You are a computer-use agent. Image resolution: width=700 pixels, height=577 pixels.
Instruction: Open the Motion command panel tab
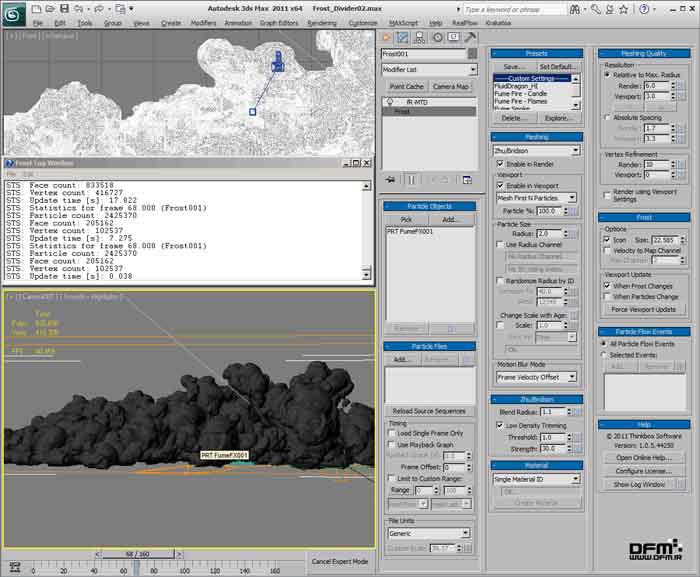[x=437, y=38]
